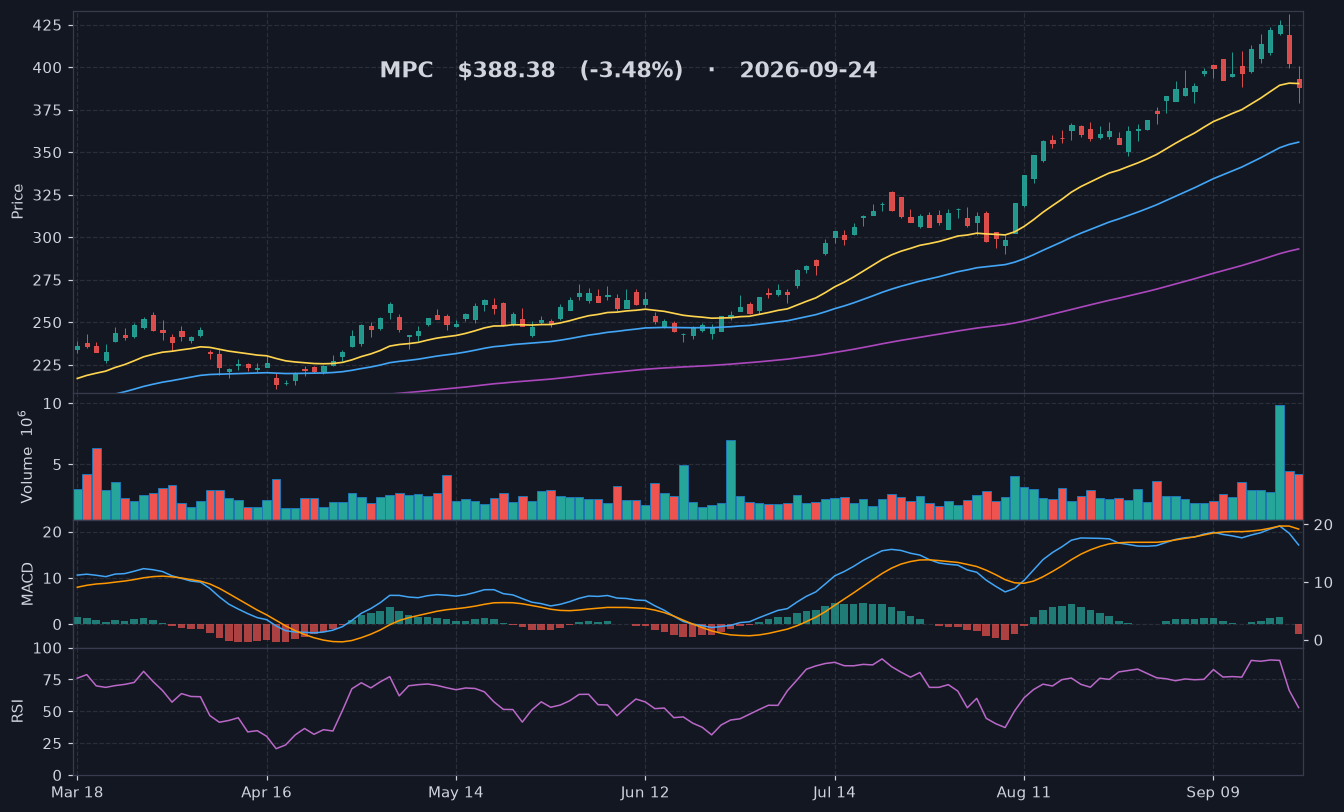Click the Jun 12 date axis label
The height and width of the screenshot is (812, 1344).
coord(645,792)
